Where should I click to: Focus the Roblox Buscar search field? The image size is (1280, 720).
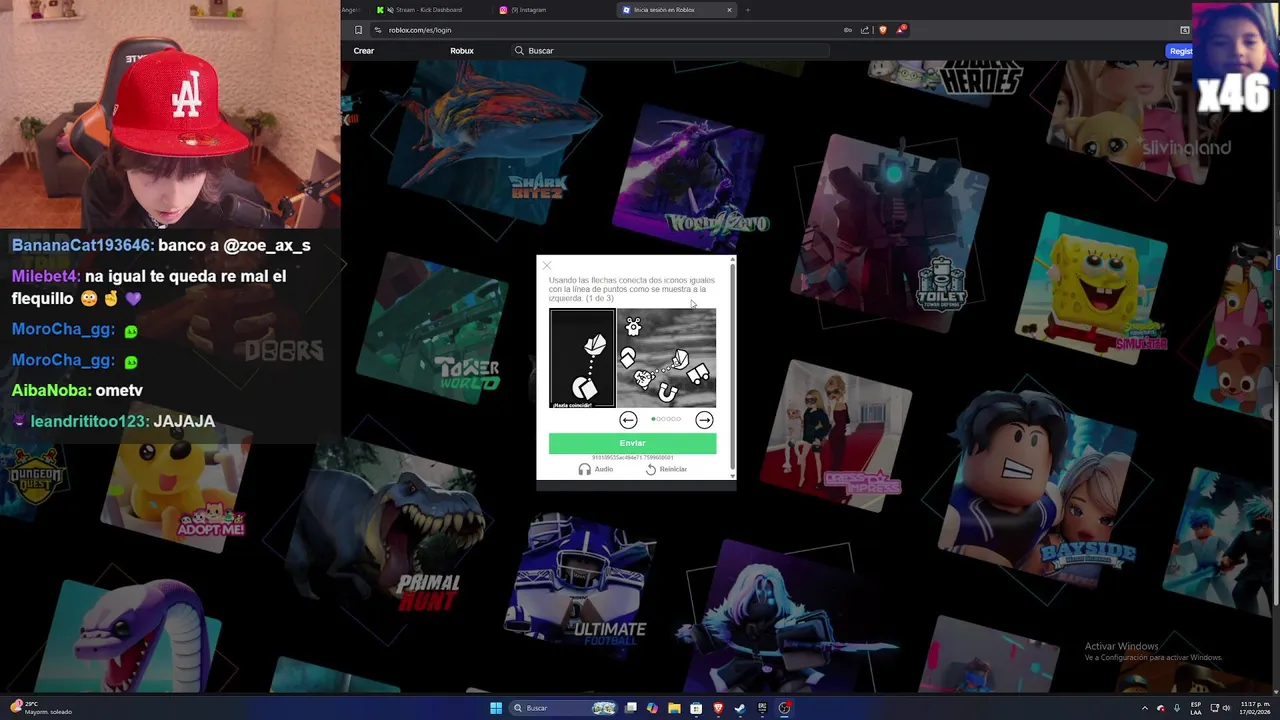670,51
